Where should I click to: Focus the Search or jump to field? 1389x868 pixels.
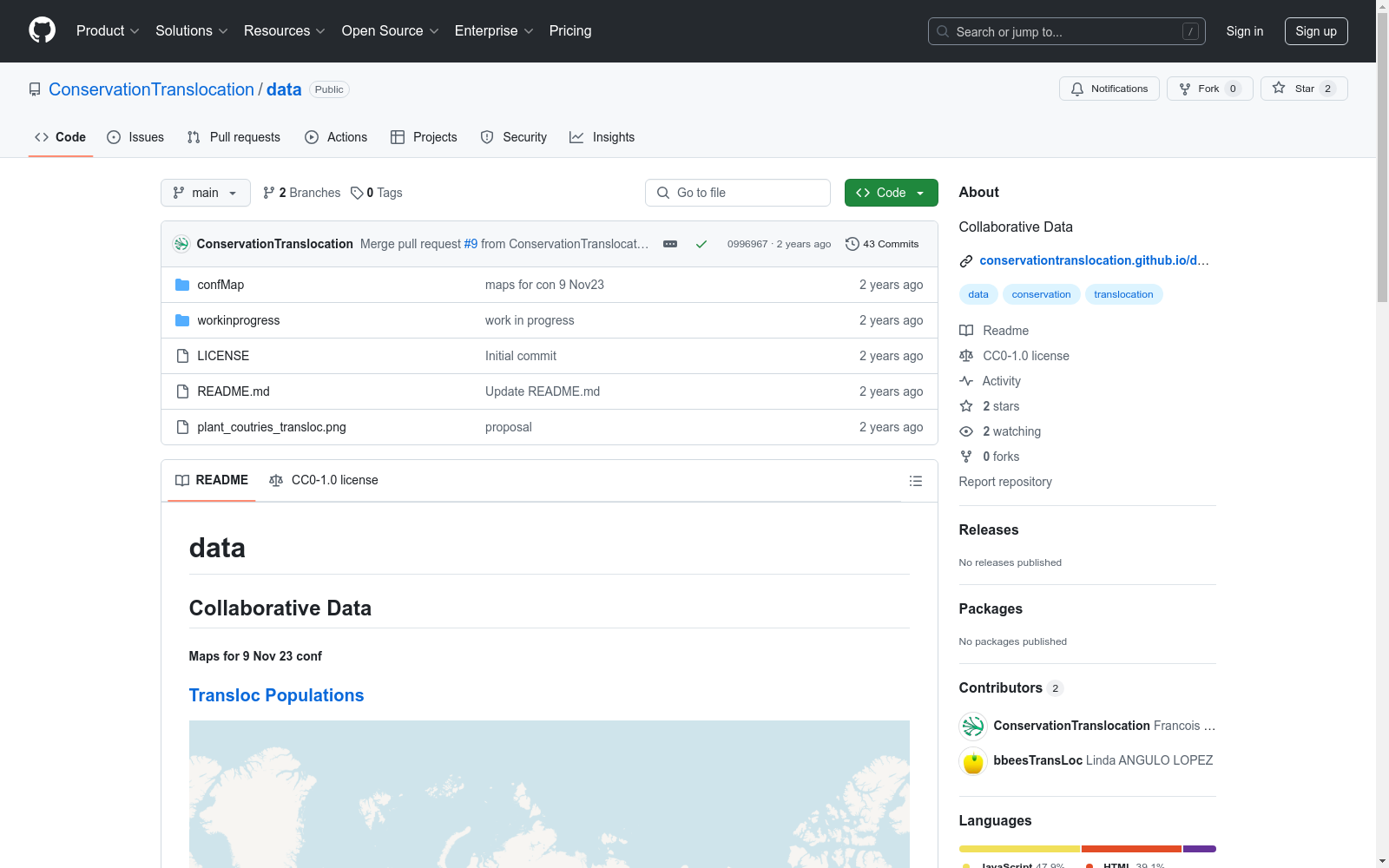tap(1066, 31)
